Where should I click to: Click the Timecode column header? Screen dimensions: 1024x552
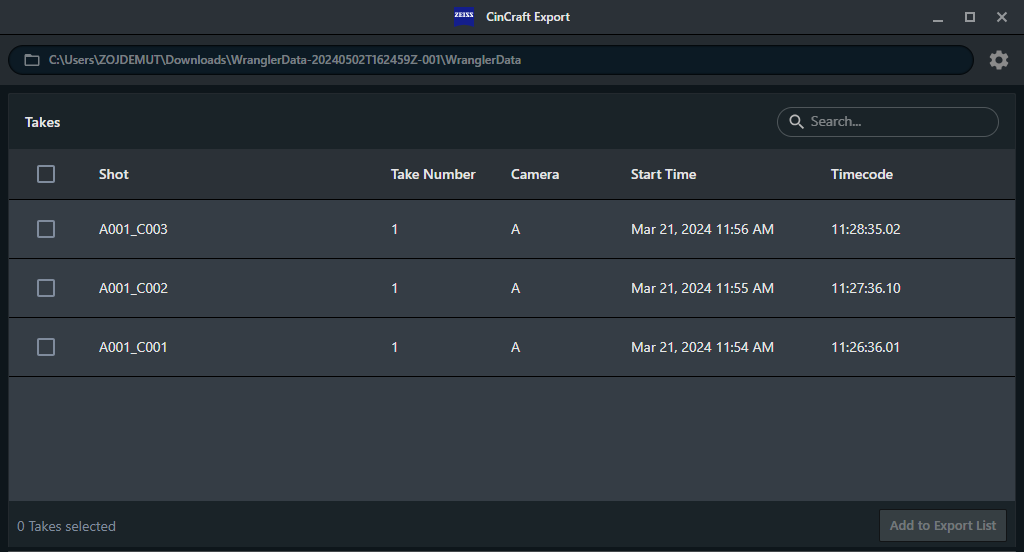point(861,174)
